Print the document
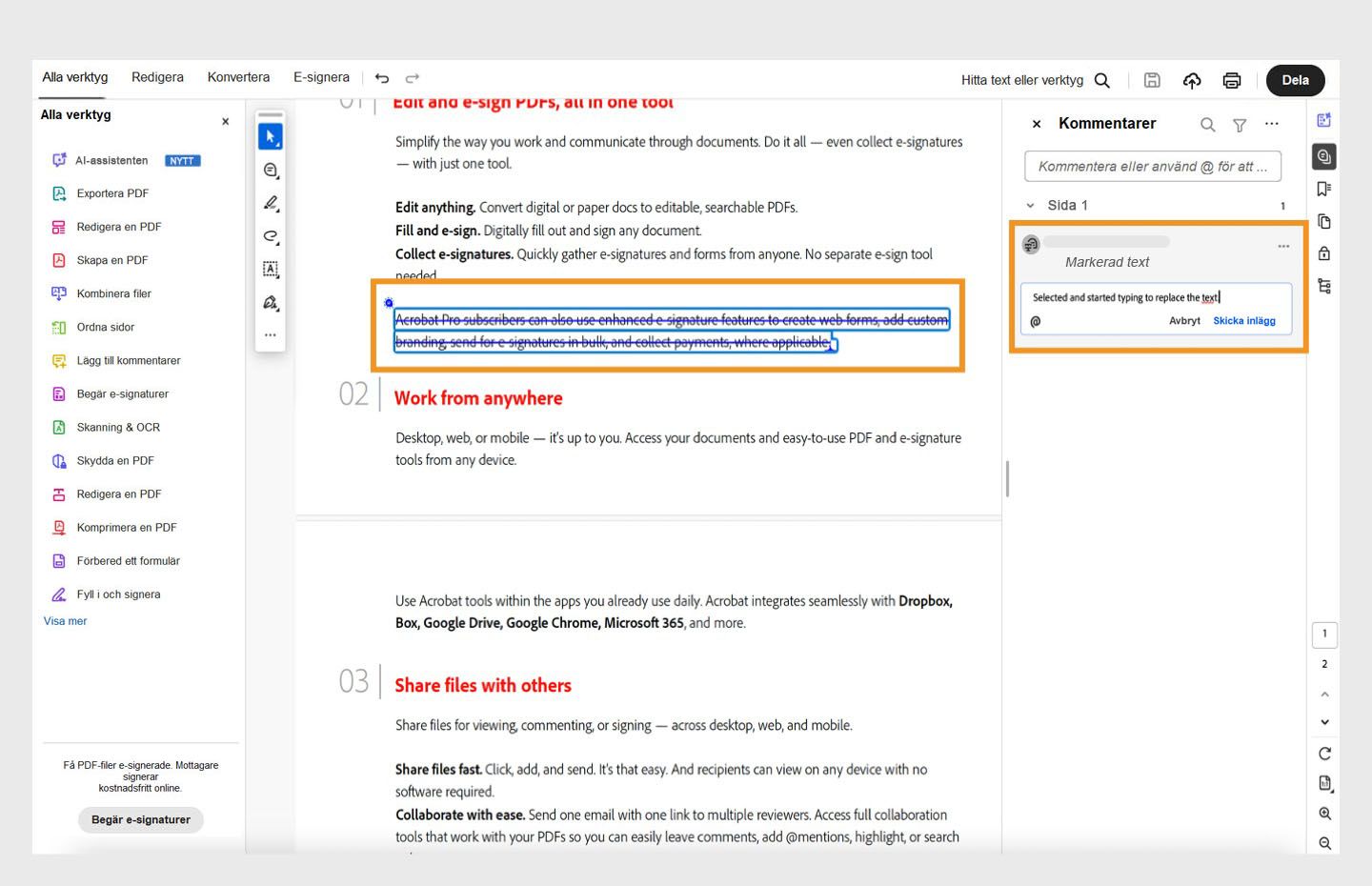1372x886 pixels. click(x=1232, y=80)
